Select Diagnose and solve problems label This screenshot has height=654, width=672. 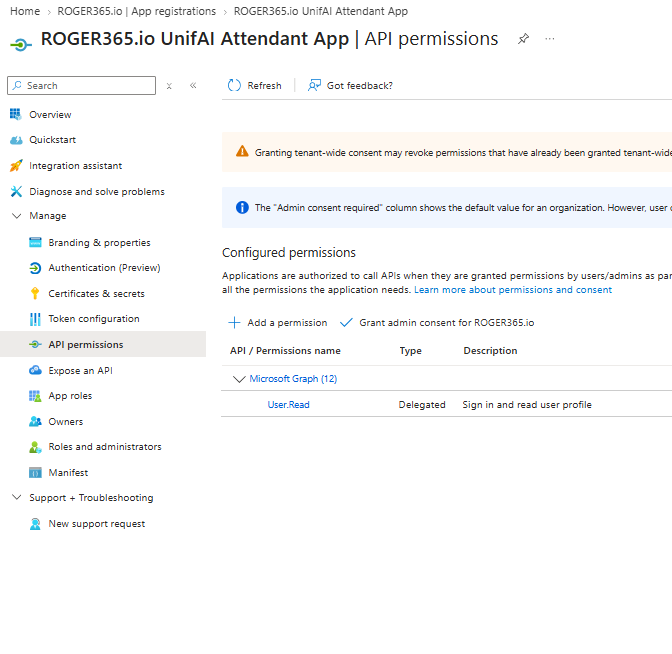97,192
